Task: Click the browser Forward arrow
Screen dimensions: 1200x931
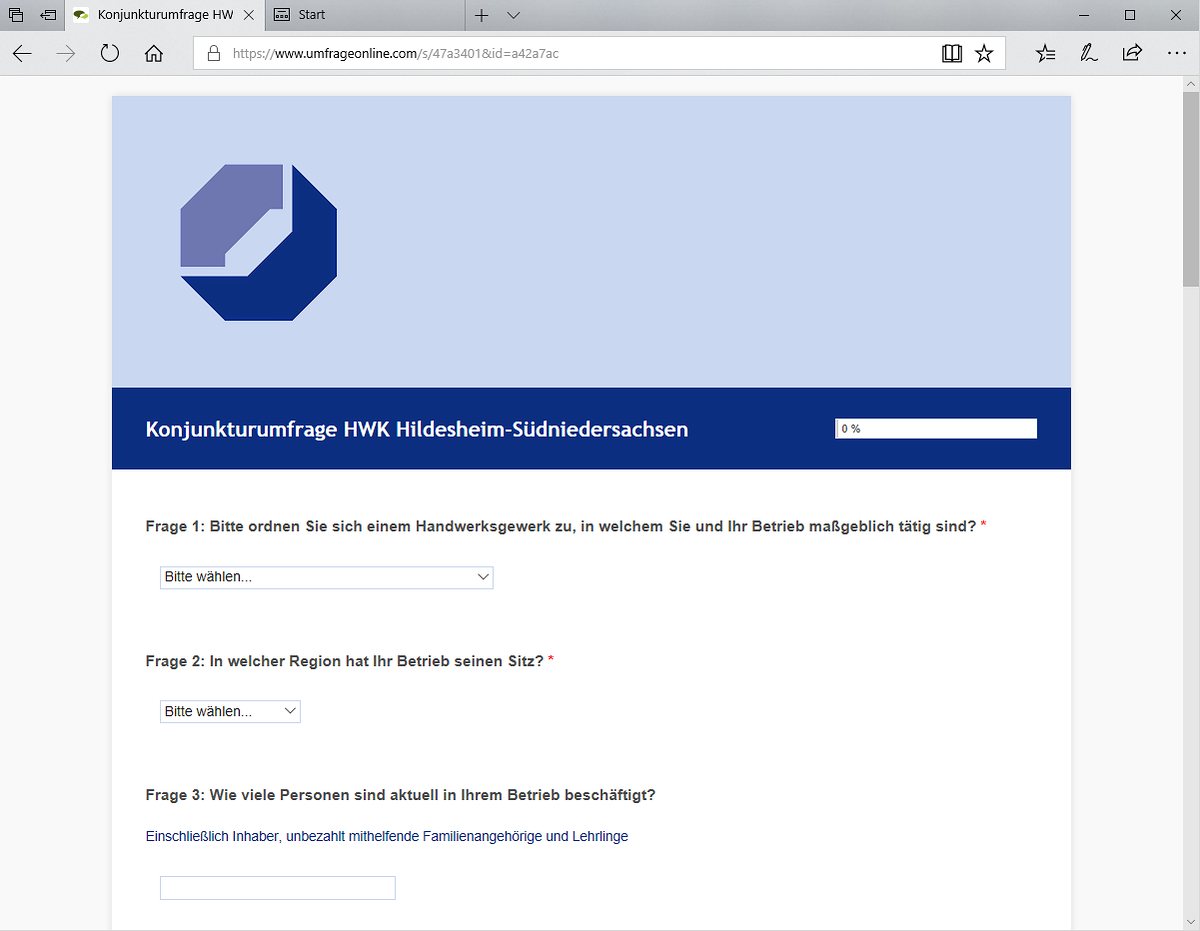Action: click(66, 54)
